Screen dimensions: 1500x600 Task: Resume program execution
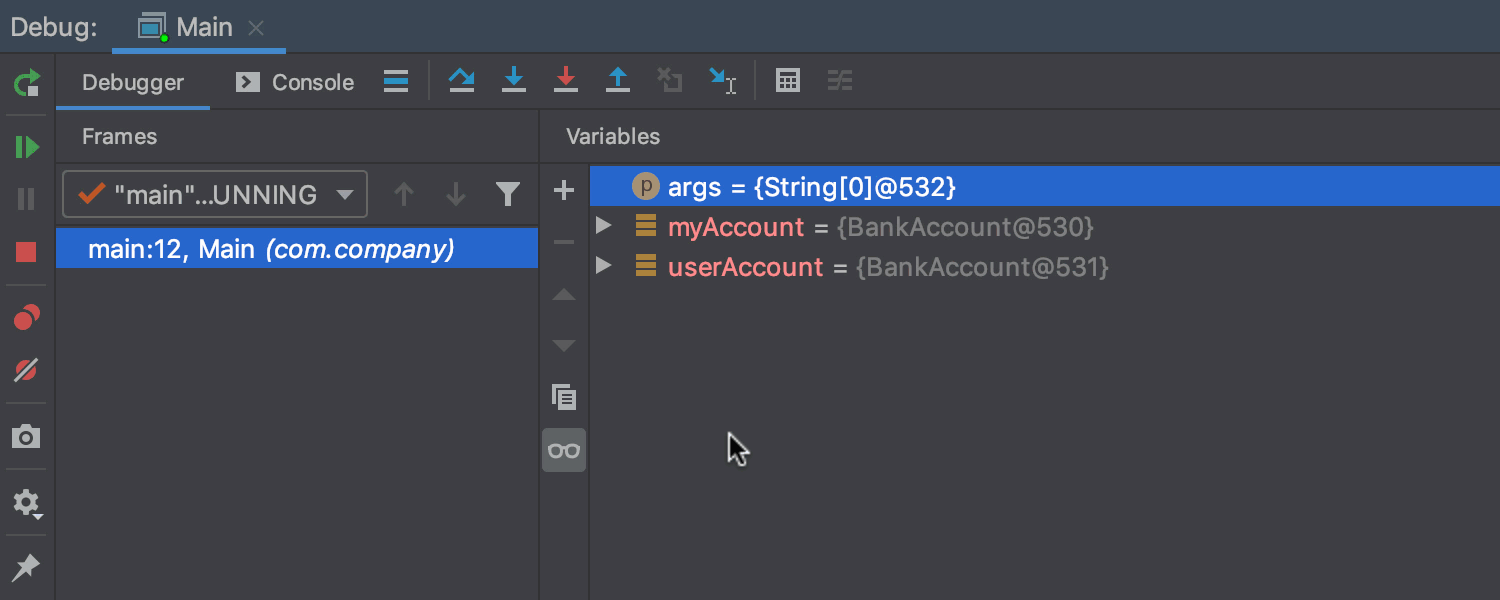[27, 146]
